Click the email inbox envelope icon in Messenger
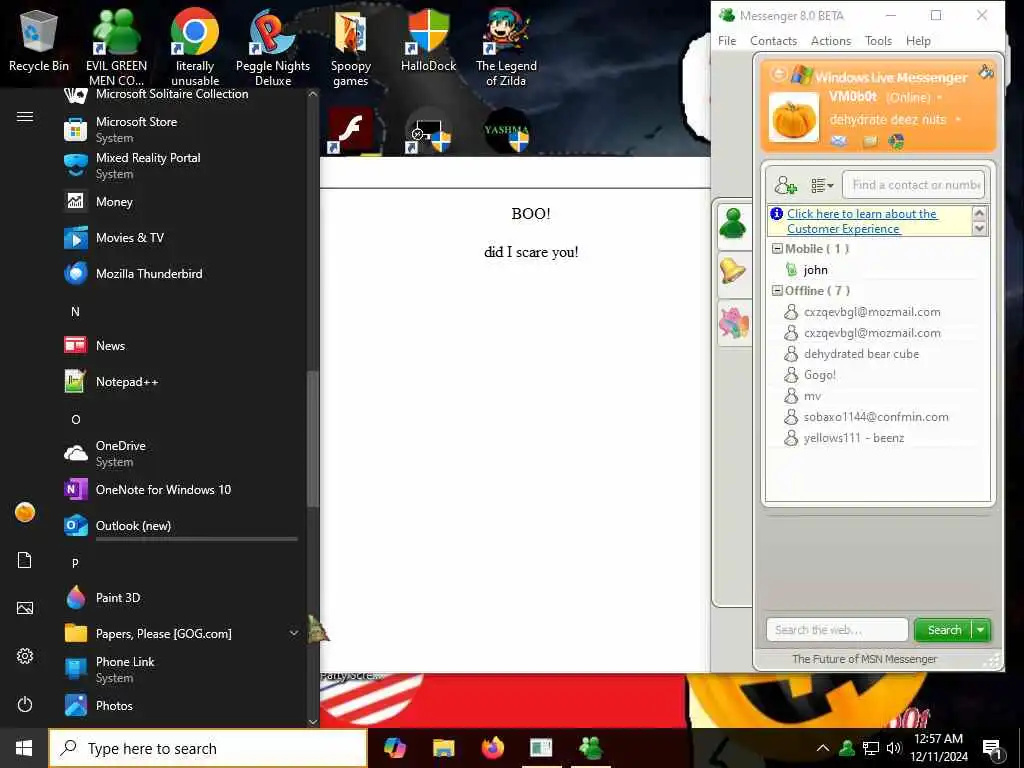 click(x=839, y=141)
